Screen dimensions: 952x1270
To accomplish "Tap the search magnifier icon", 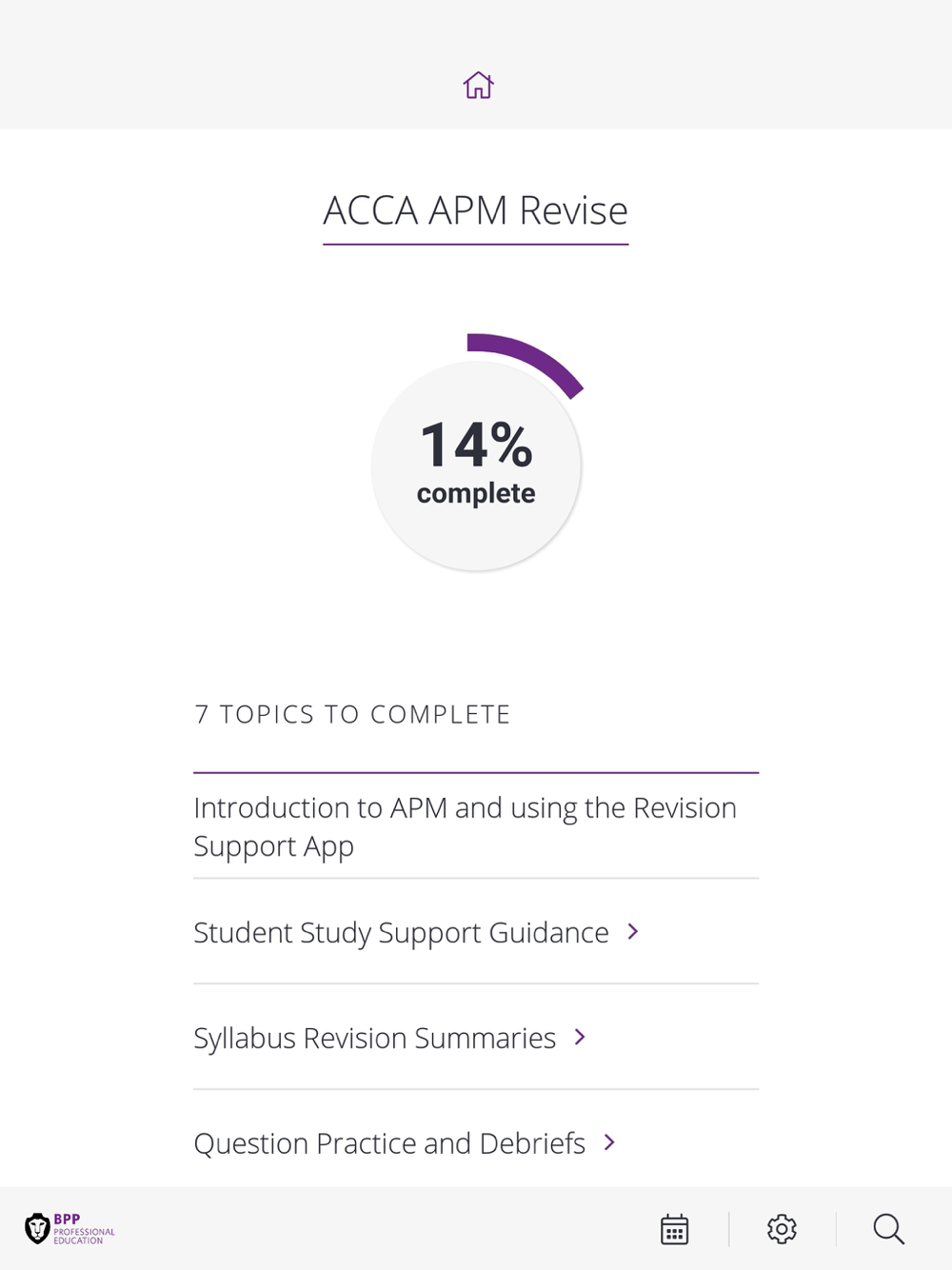I will (888, 1229).
